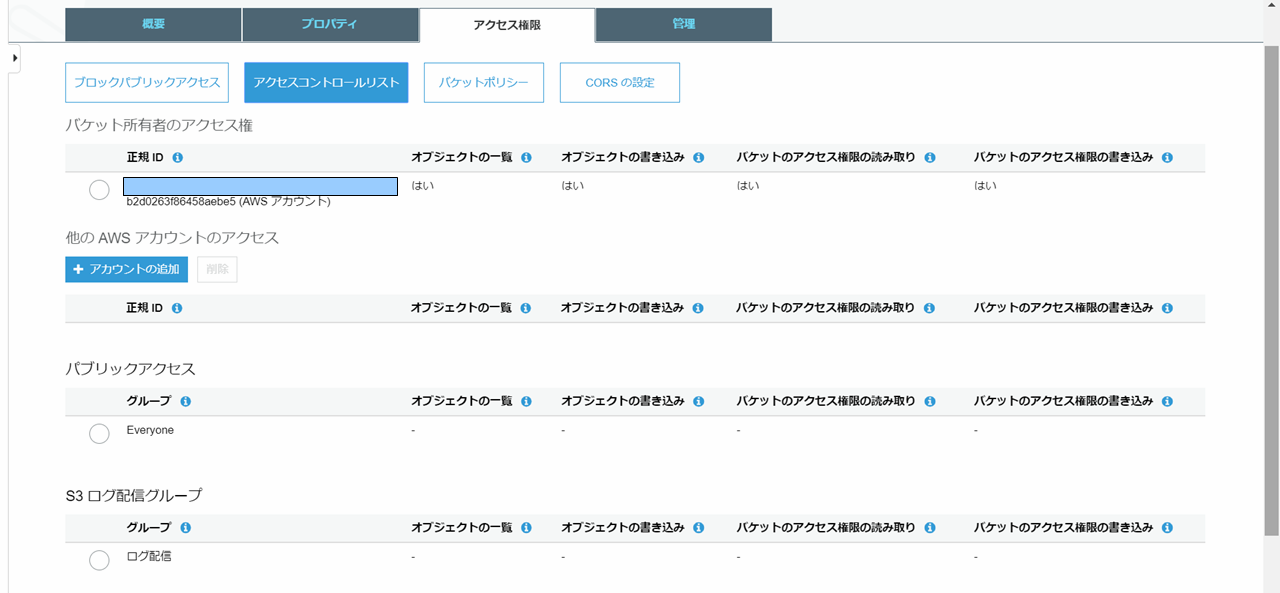Open the 概要 tab
The height and width of the screenshot is (593, 1280).
click(153, 24)
